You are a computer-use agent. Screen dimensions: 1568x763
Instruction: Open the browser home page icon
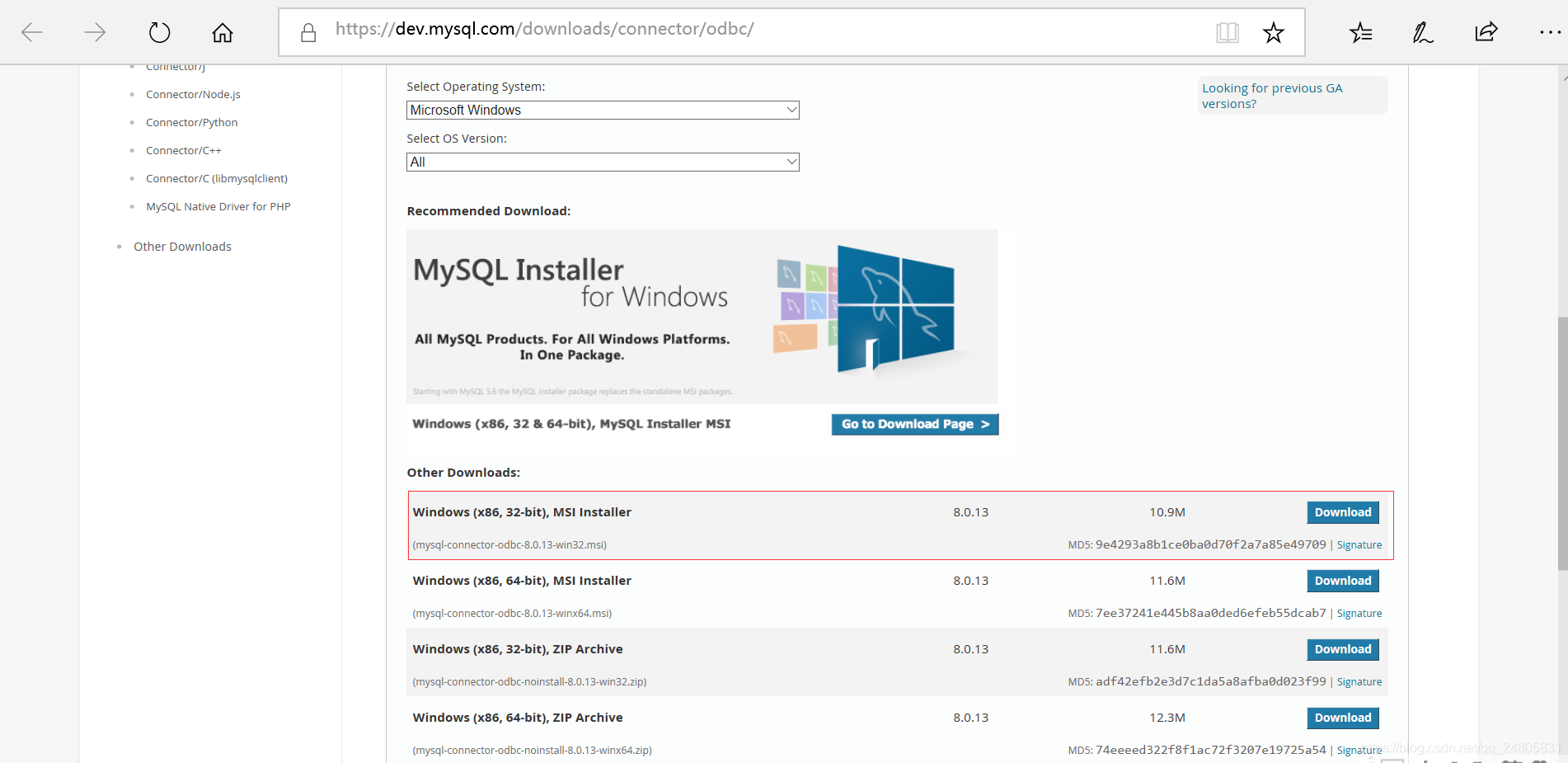[223, 32]
